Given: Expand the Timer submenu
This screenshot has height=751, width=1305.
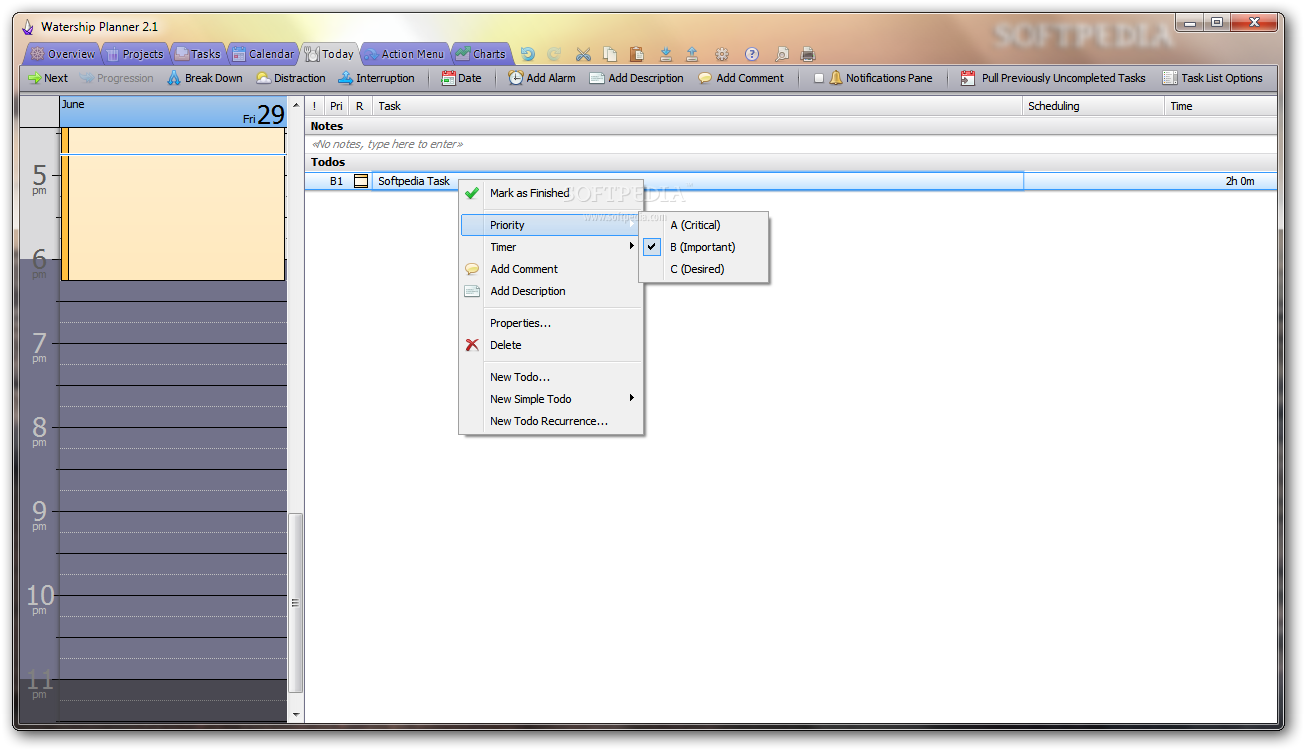Looking at the screenshot, I should coord(551,247).
